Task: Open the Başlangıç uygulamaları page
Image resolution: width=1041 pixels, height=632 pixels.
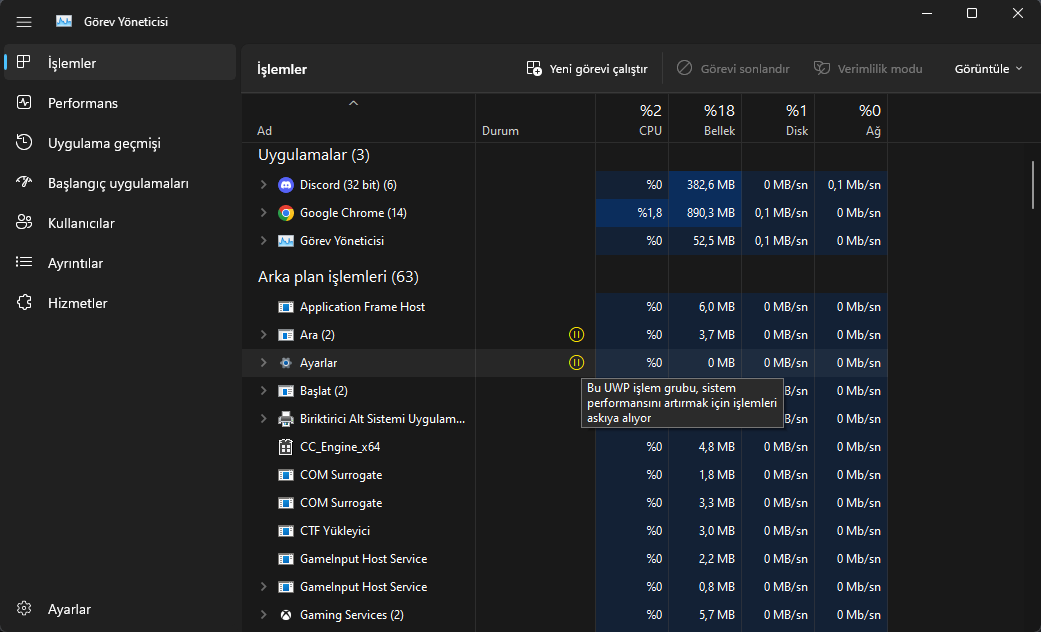Action: (x=117, y=183)
